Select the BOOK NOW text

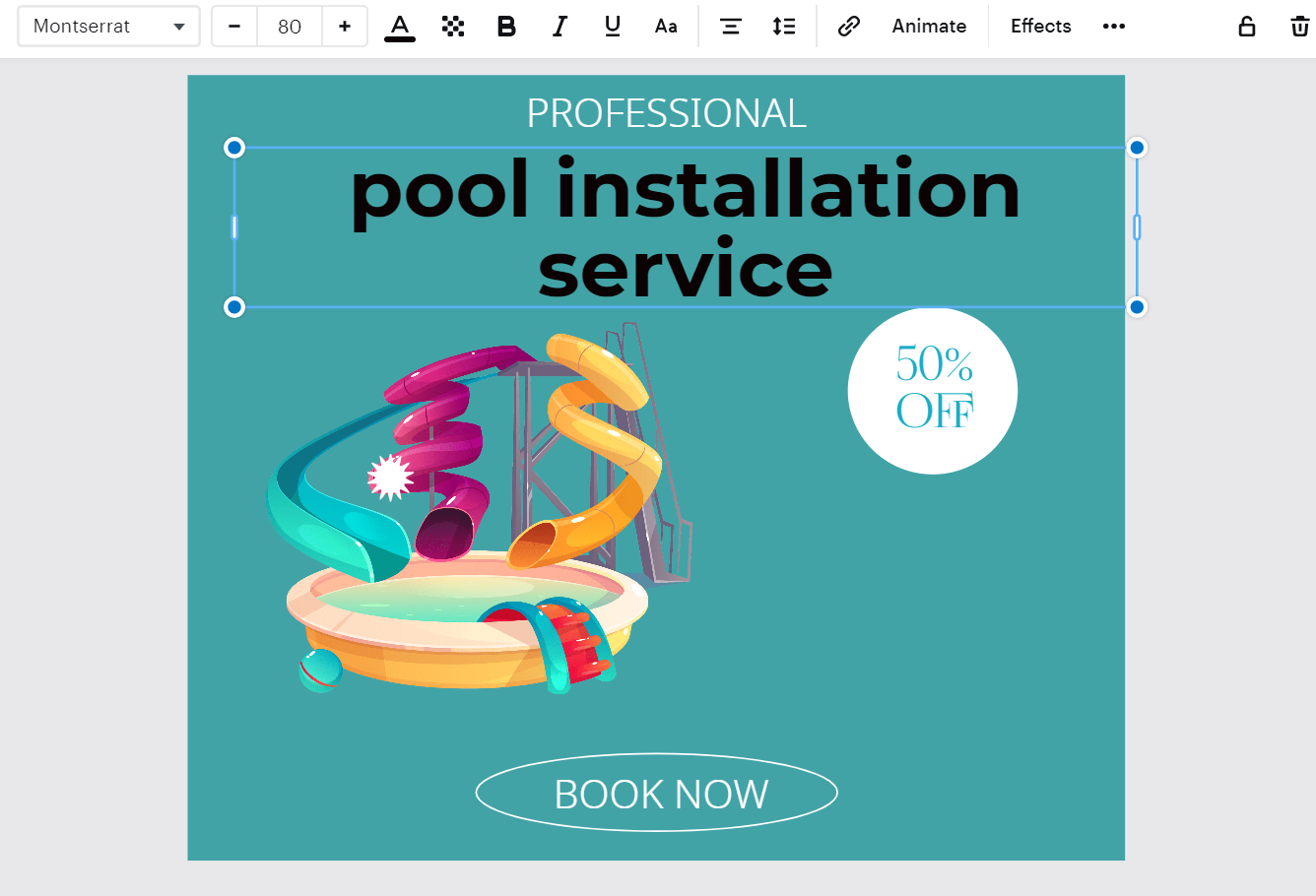click(661, 795)
